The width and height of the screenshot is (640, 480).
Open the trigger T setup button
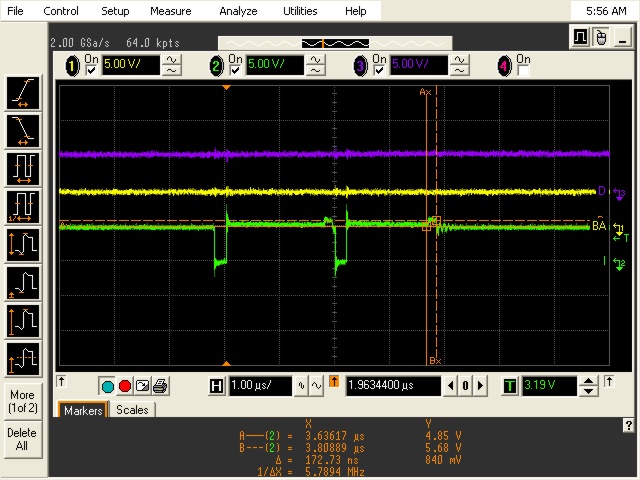point(510,386)
